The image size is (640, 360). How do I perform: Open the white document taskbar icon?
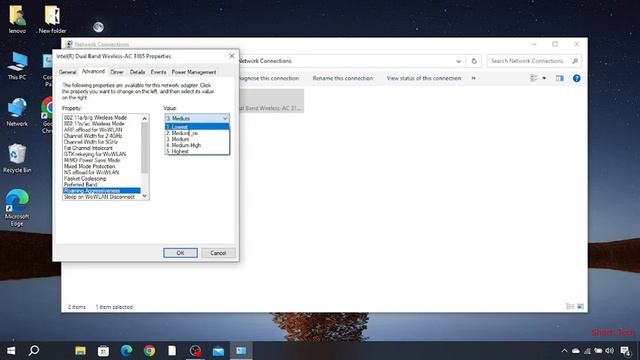[x=172, y=351]
